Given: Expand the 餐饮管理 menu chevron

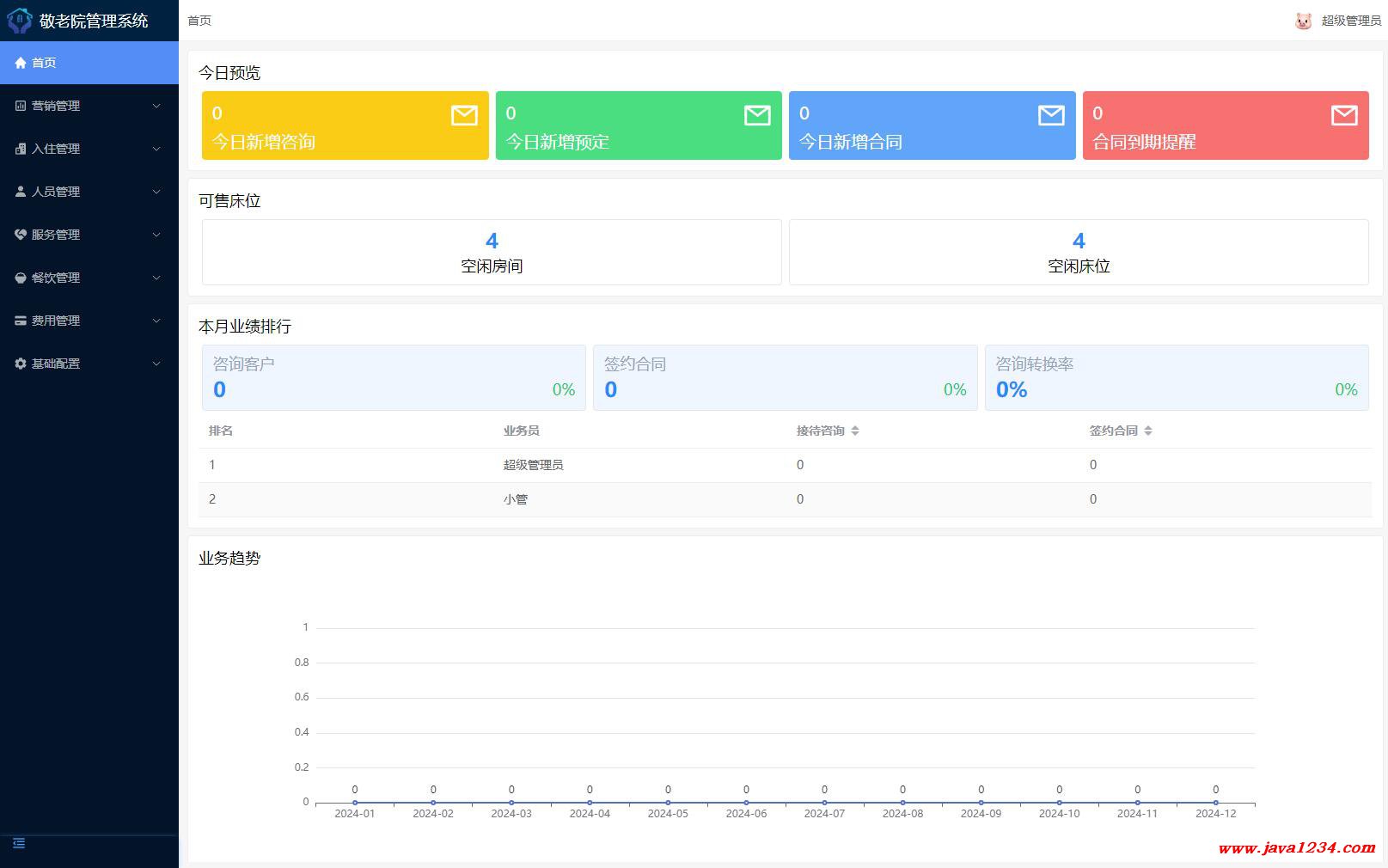Looking at the screenshot, I should point(156,278).
